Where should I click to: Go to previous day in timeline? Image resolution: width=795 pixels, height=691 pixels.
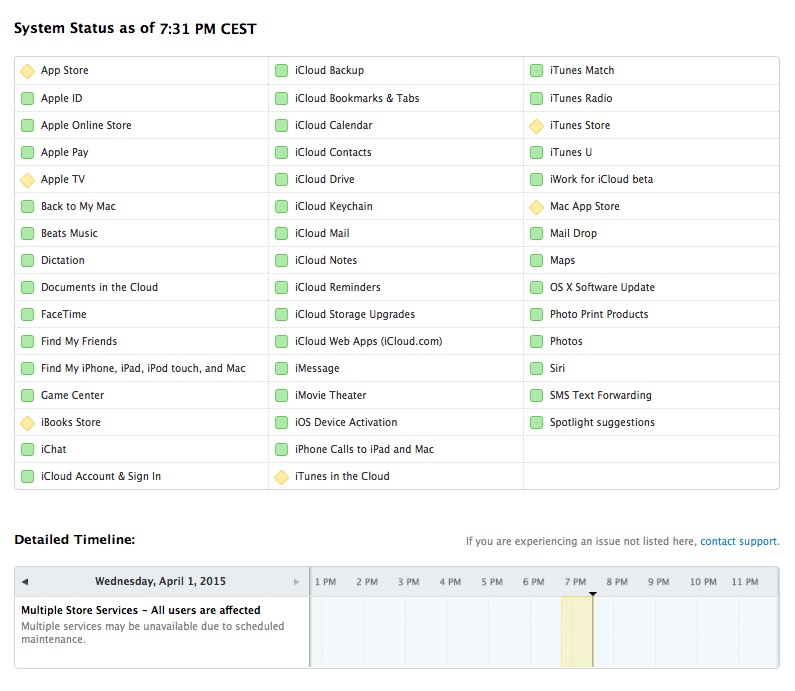25,581
